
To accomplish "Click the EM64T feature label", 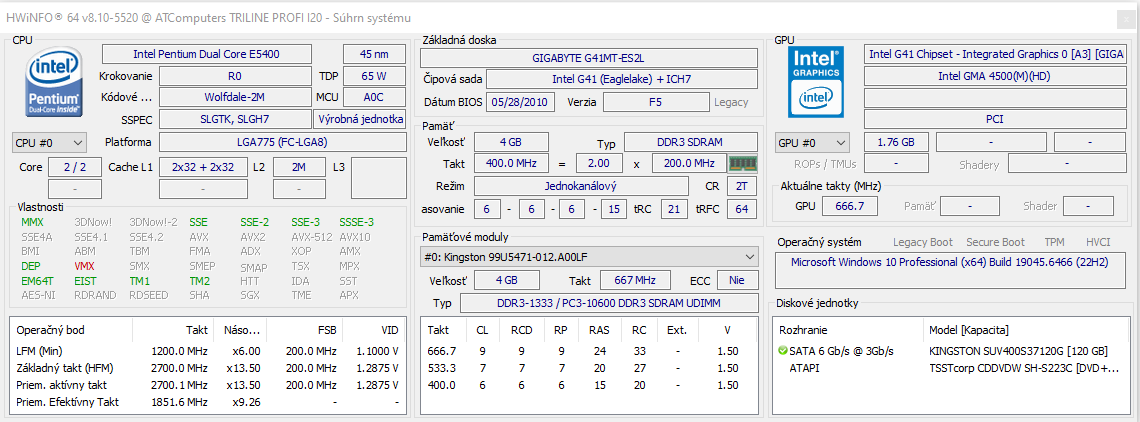I will point(38,280).
